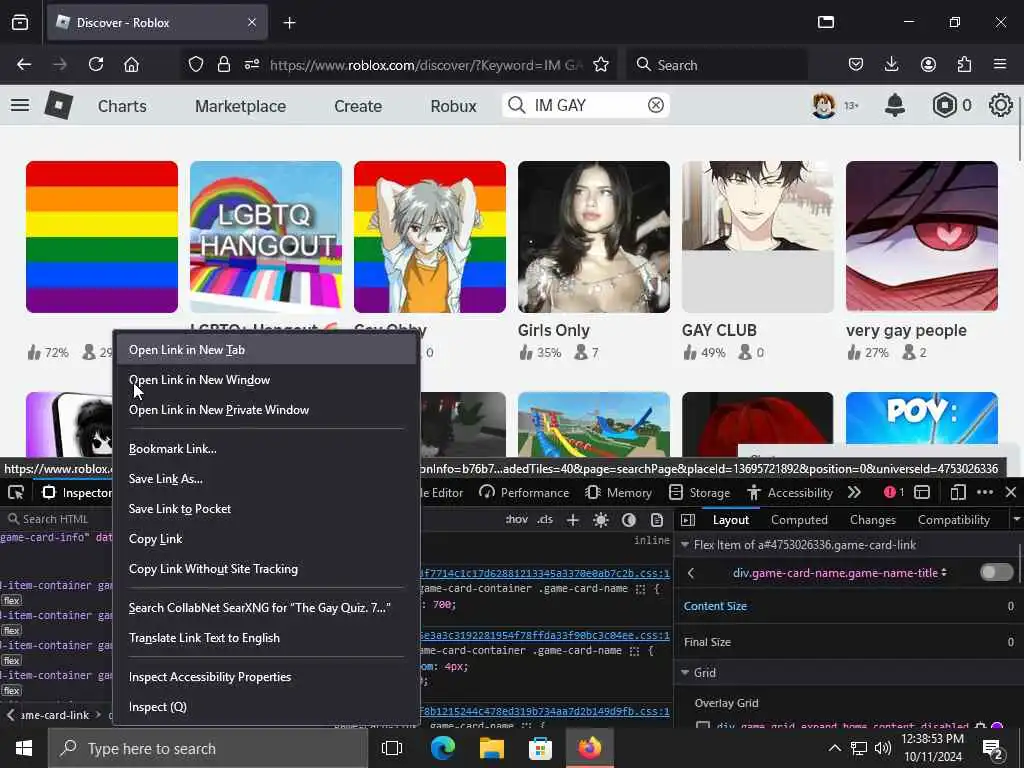Toggle light color scheme simulation
Image resolution: width=1024 pixels, height=768 pixels.
(x=601, y=520)
